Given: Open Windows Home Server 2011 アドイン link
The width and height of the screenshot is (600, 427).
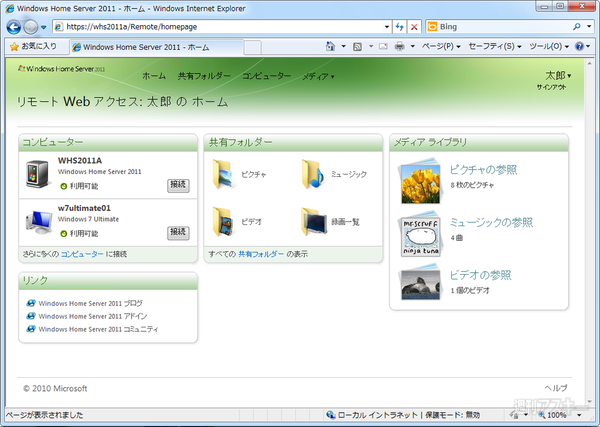Looking at the screenshot, I should pyautogui.click(x=93, y=316).
